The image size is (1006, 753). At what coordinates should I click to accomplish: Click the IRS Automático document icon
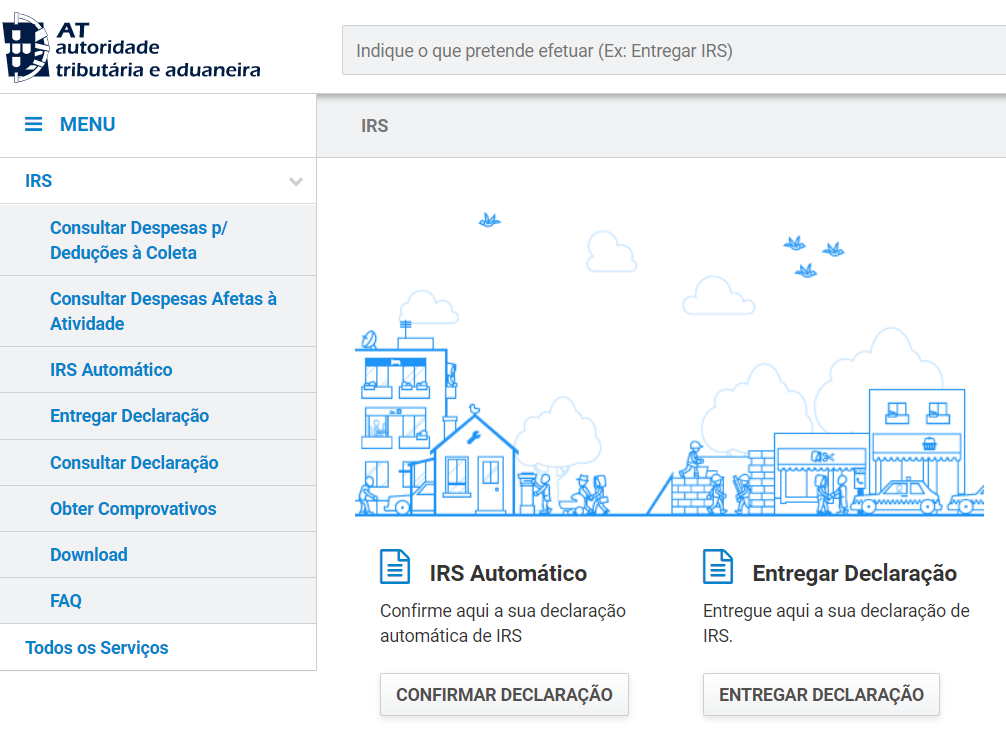[395, 567]
